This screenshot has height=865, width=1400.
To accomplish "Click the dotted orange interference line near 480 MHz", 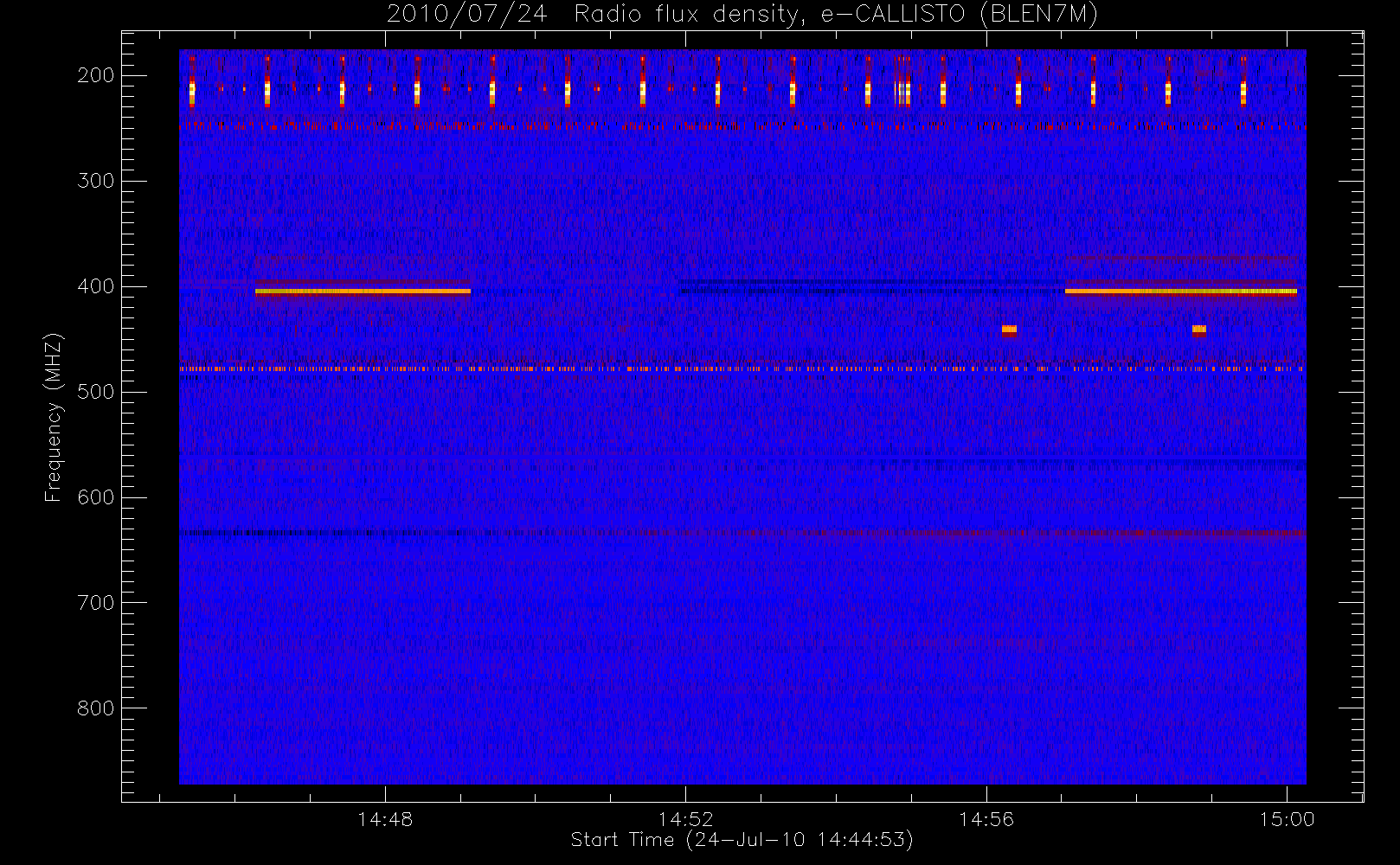I will click(x=742, y=369).
